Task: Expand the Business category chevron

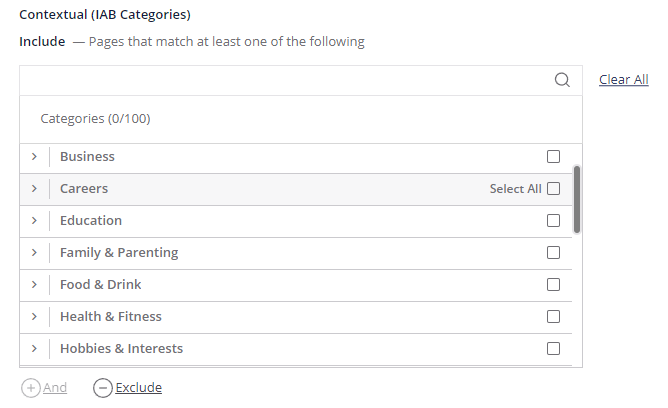Action: 35,157
